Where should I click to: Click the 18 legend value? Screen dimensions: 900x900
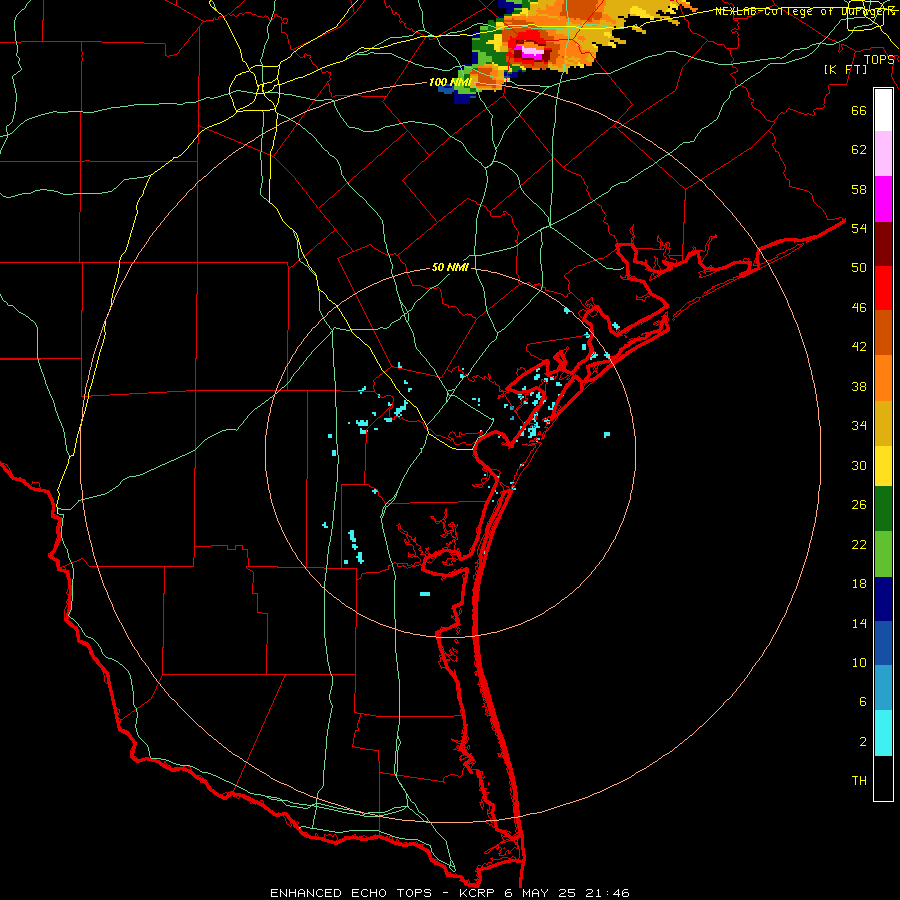859,584
